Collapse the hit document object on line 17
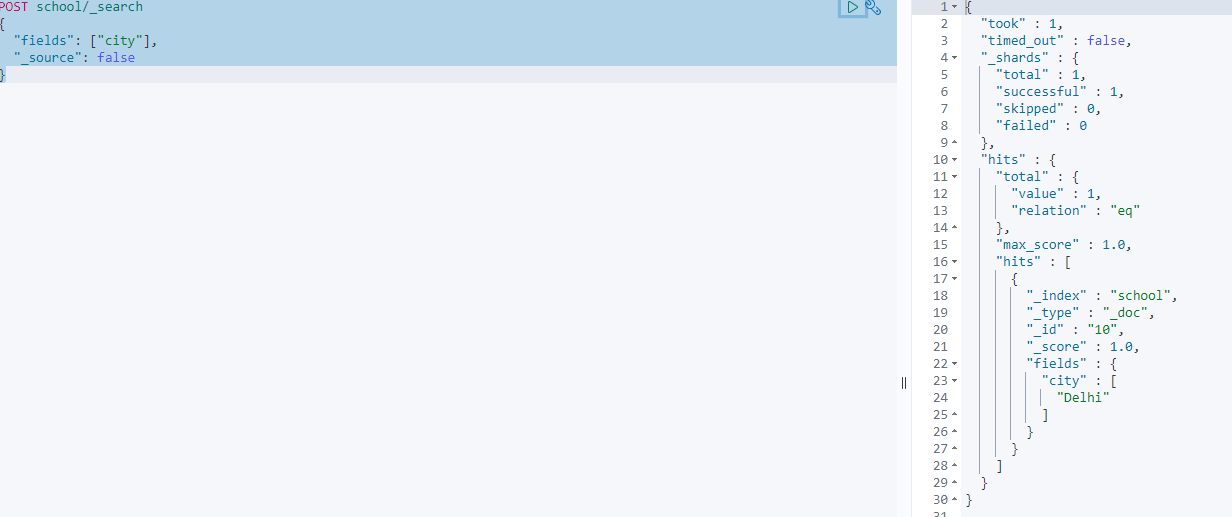Screen dimensions: 1232x517 (x=955, y=279)
